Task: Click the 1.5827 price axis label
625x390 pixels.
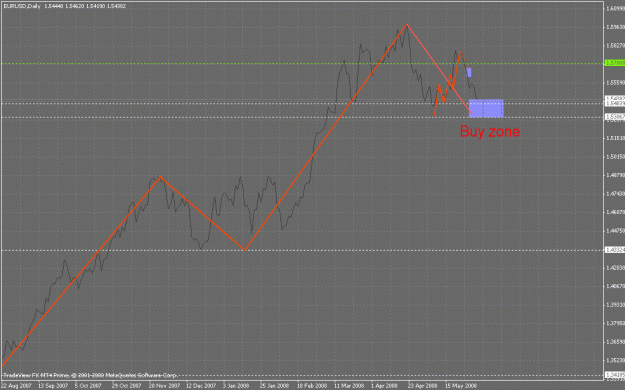Action: click(x=615, y=45)
